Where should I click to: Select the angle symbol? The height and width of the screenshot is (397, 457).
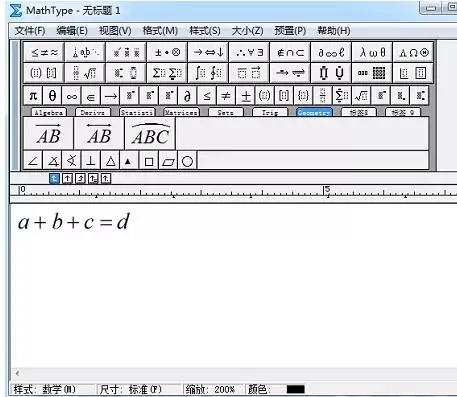click(x=33, y=161)
